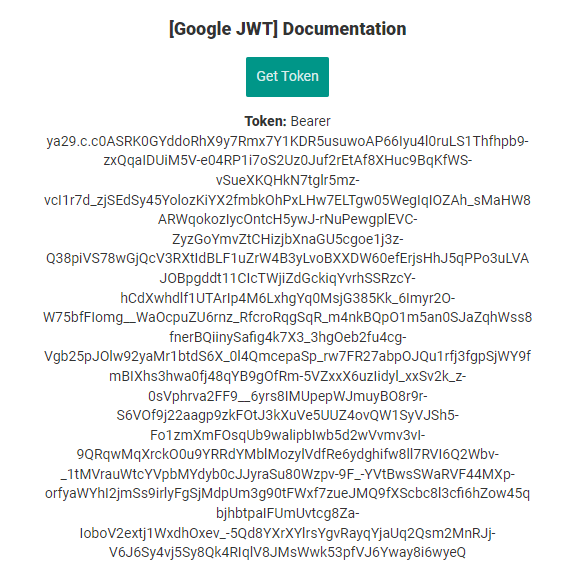This screenshot has width=567, height=578.
Task: Click the Google JWT Documentation heading
Action: click(x=288, y=29)
